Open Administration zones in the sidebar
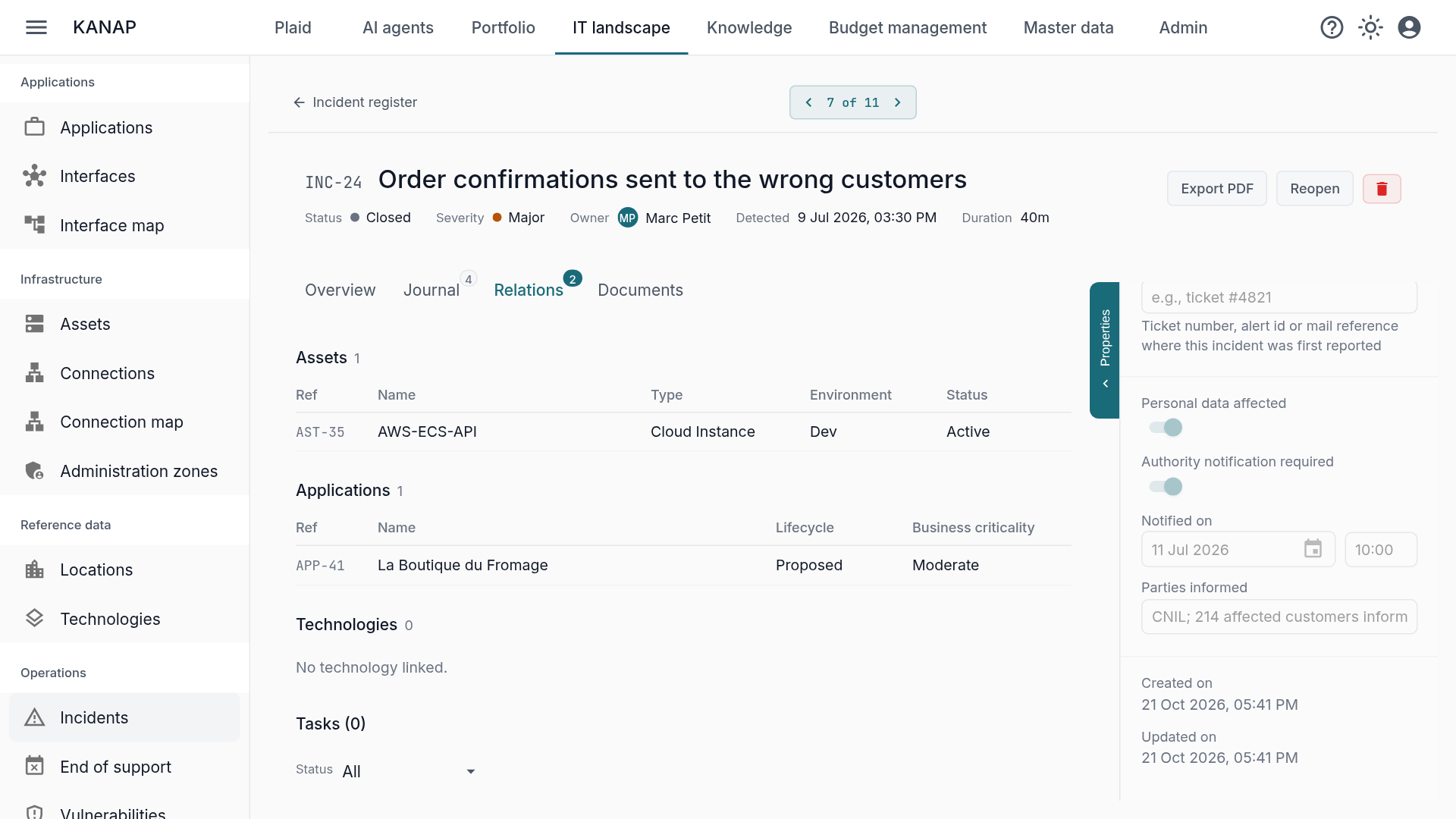Image resolution: width=1456 pixels, height=819 pixels. [x=124, y=471]
